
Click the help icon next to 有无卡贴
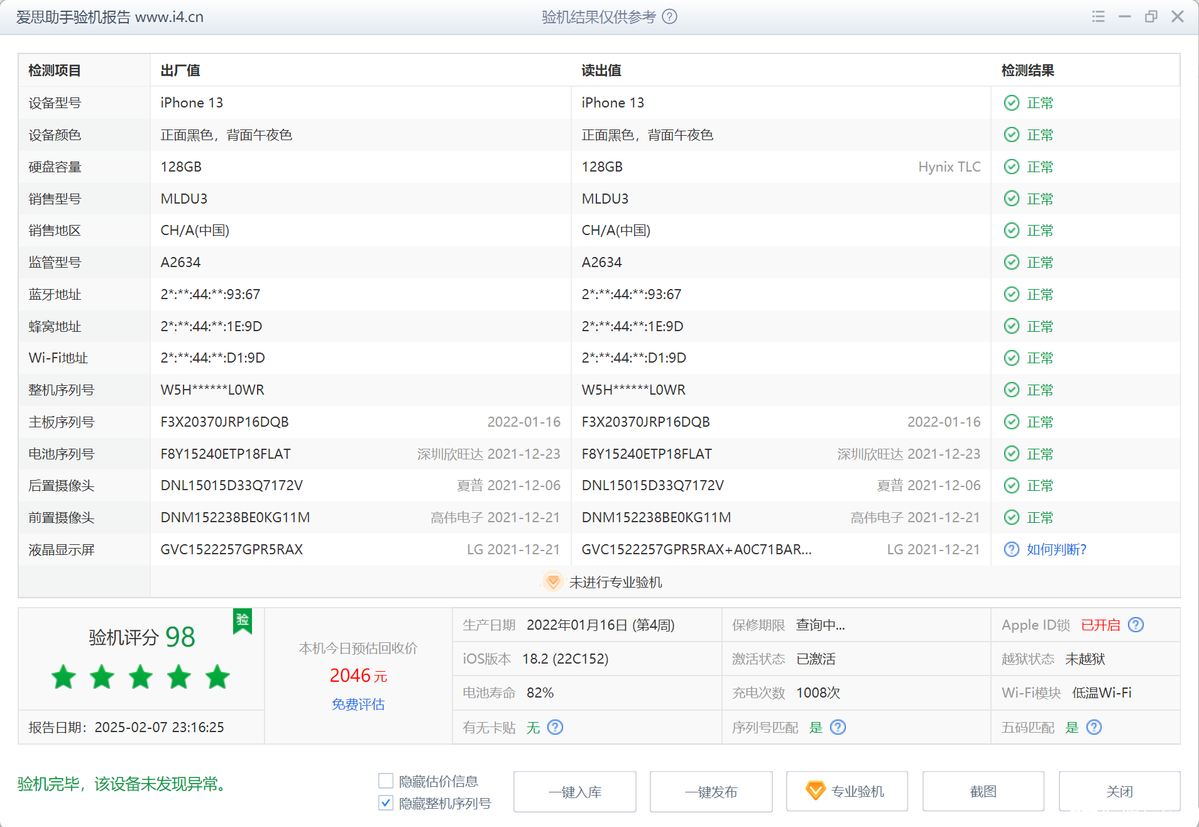click(555, 727)
